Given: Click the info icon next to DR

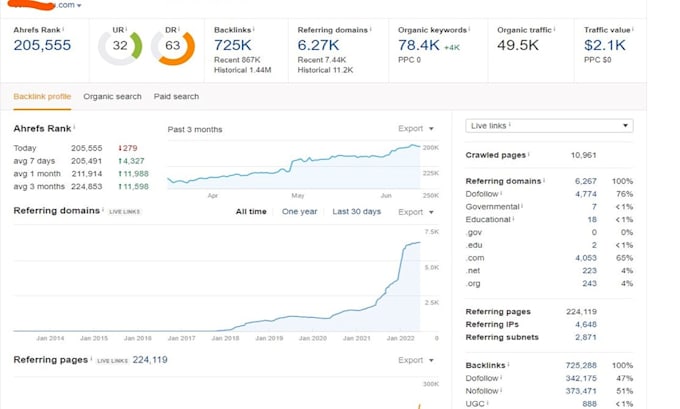Looking at the screenshot, I should point(179,29).
